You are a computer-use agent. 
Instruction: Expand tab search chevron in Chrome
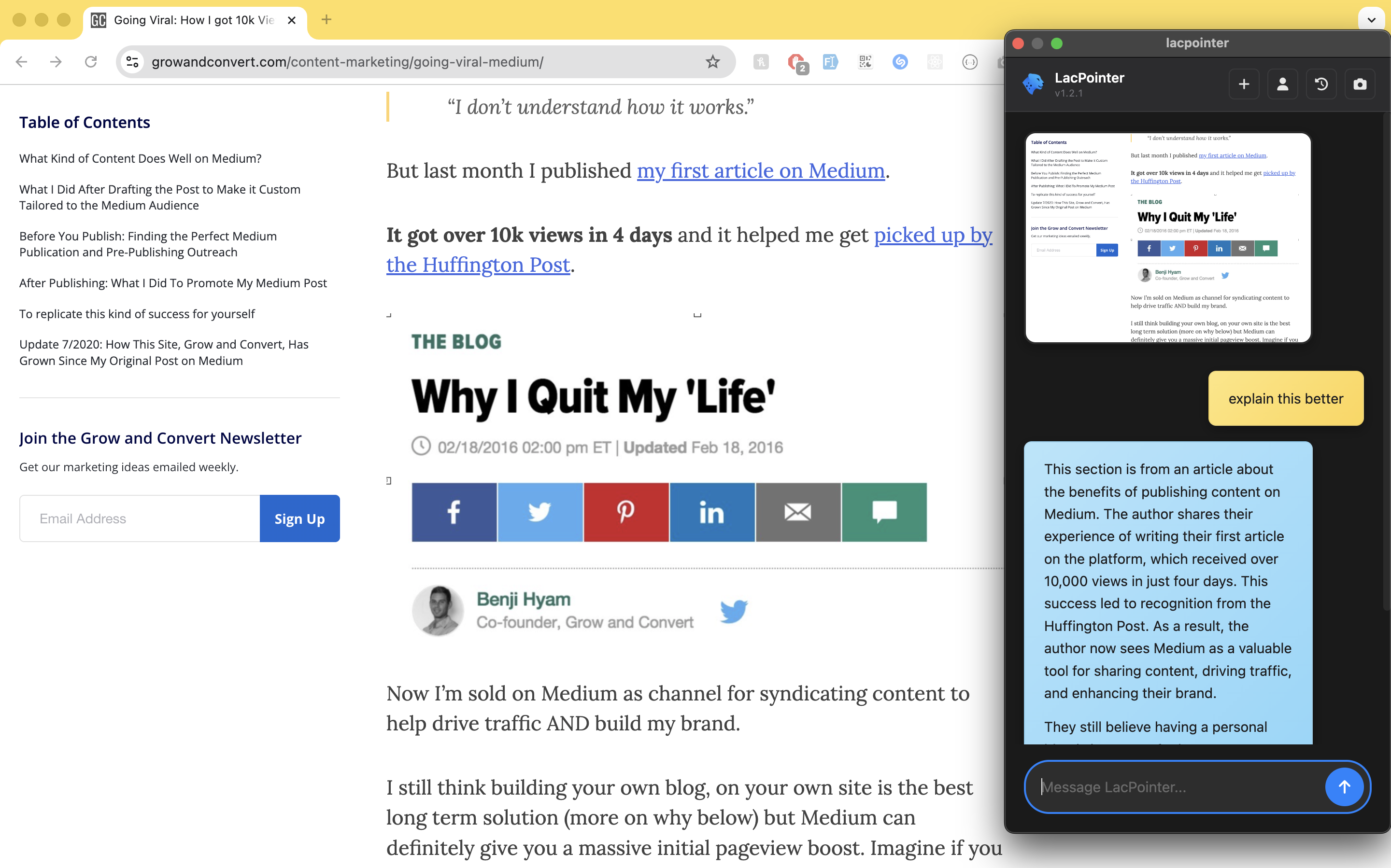click(x=1371, y=19)
